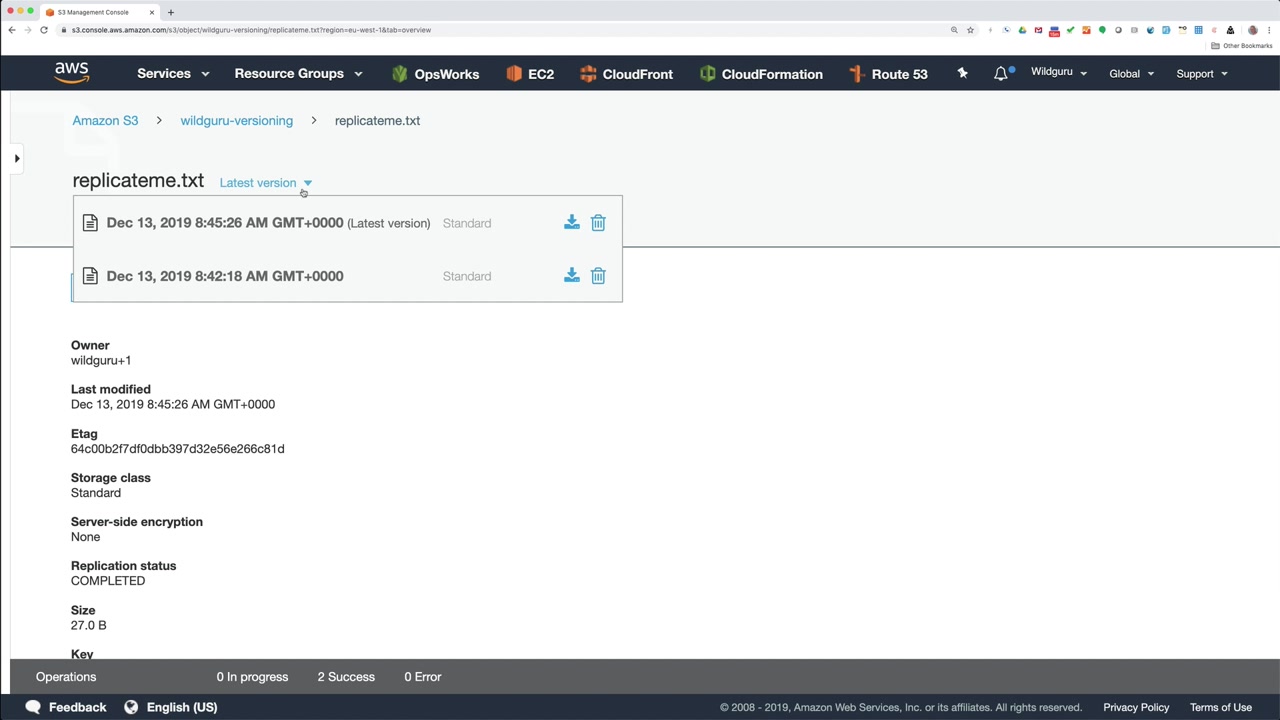Click the 27.0 B size value
The image size is (1280, 720).
[x=88, y=625]
